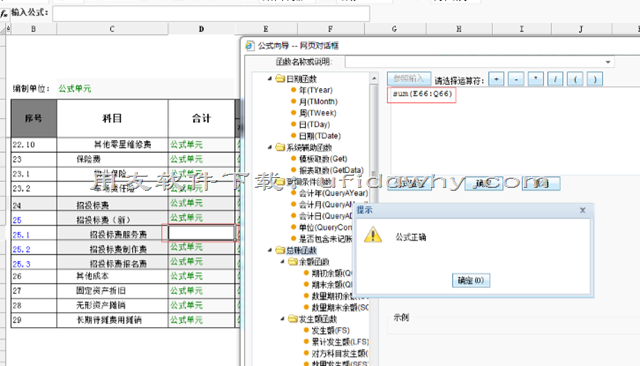
Task: Select 月(TMonth) function
Action: [x=318, y=102]
